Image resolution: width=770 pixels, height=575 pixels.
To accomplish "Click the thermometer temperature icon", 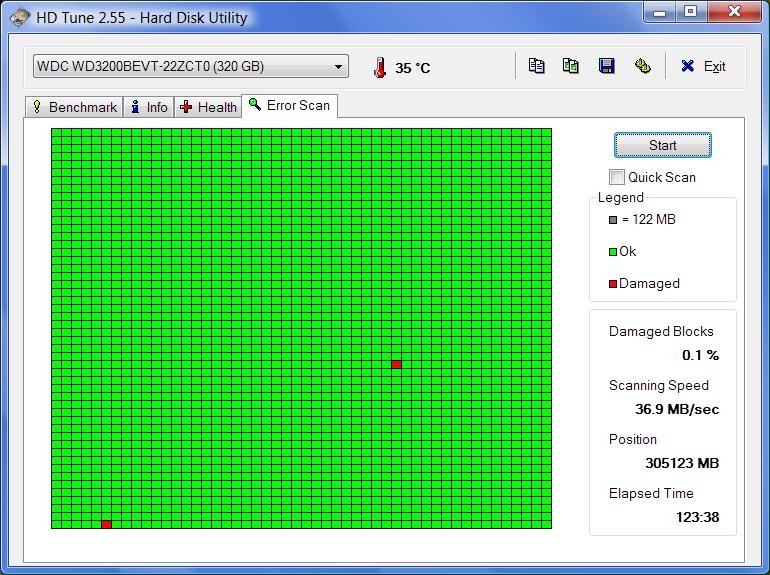I will pyautogui.click(x=379, y=67).
